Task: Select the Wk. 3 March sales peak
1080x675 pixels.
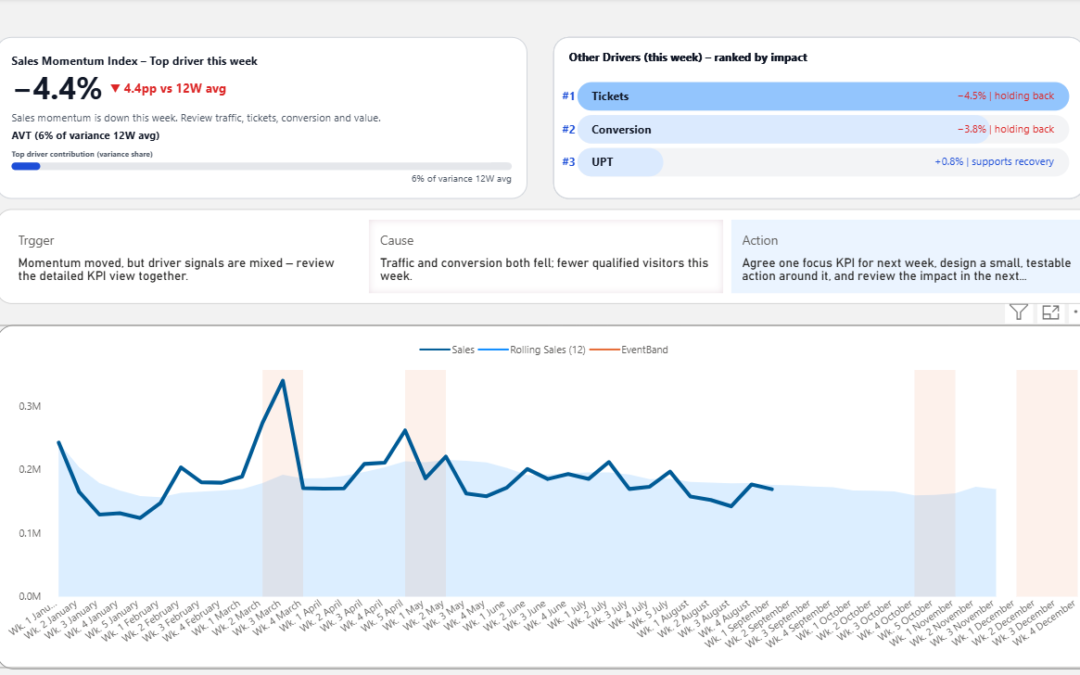Action: click(283, 381)
